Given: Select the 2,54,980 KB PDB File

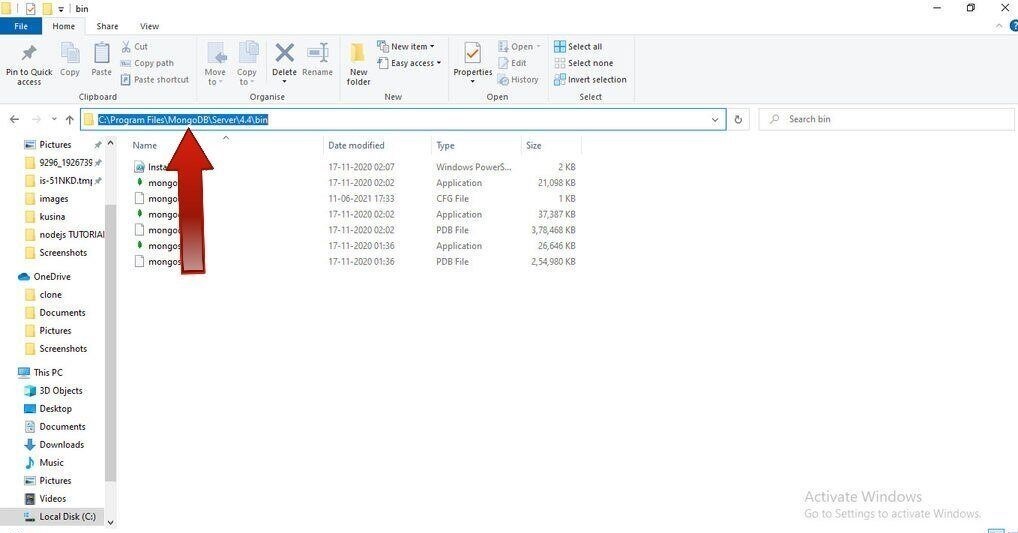Looking at the screenshot, I should 354,262.
